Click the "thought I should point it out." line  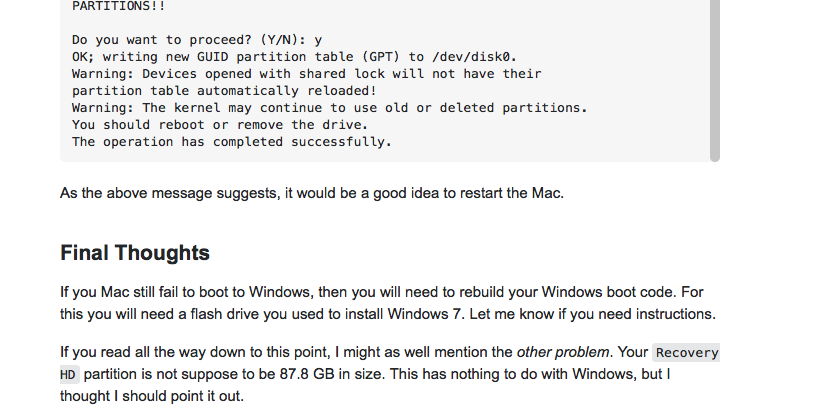coord(151,395)
